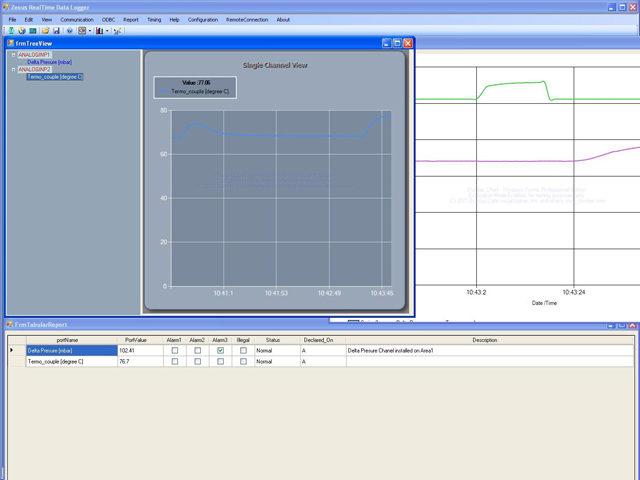Click the bar chart icon in the toolbar

[x=99, y=31]
